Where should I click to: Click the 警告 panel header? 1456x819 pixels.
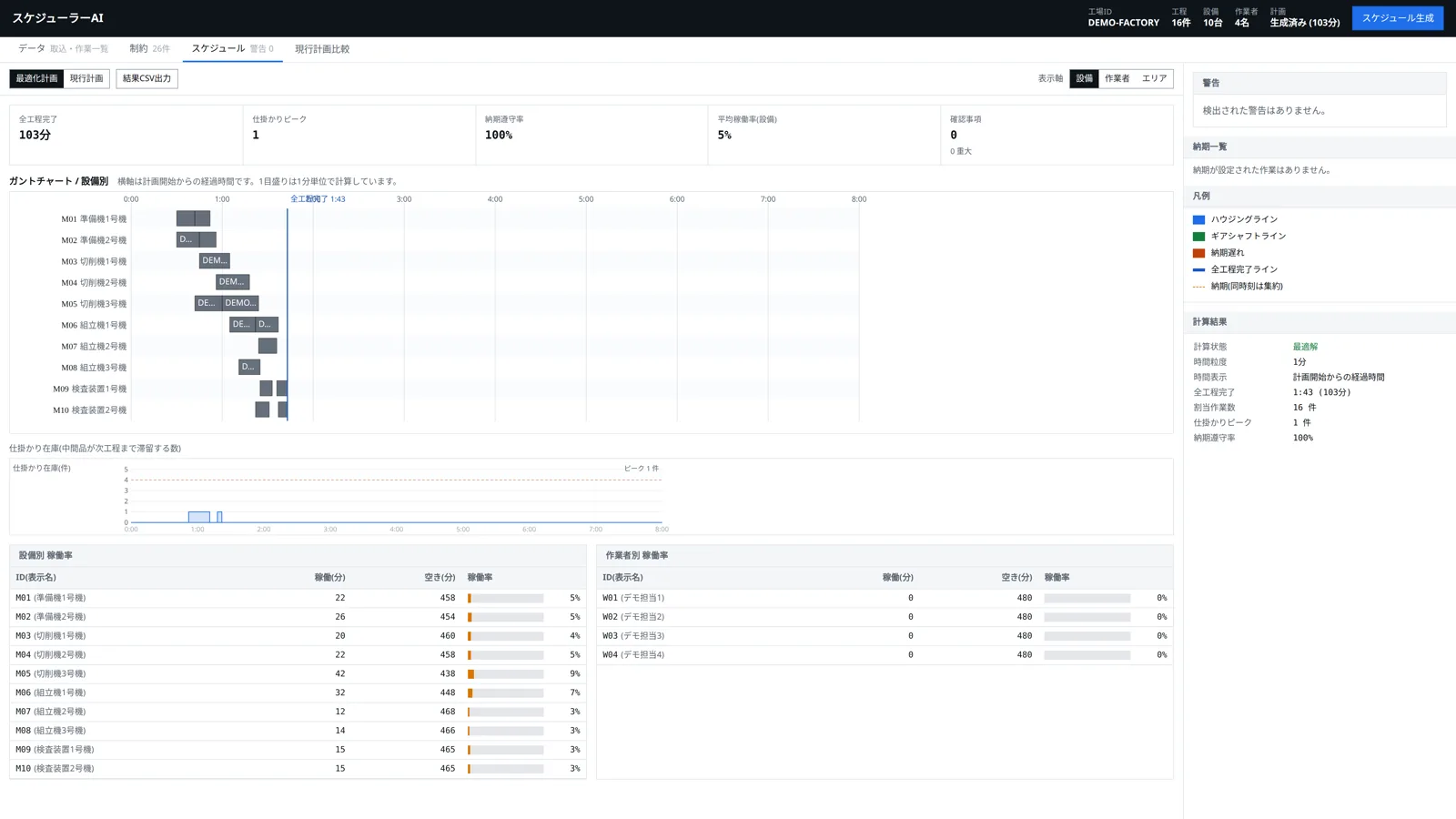click(1319, 83)
